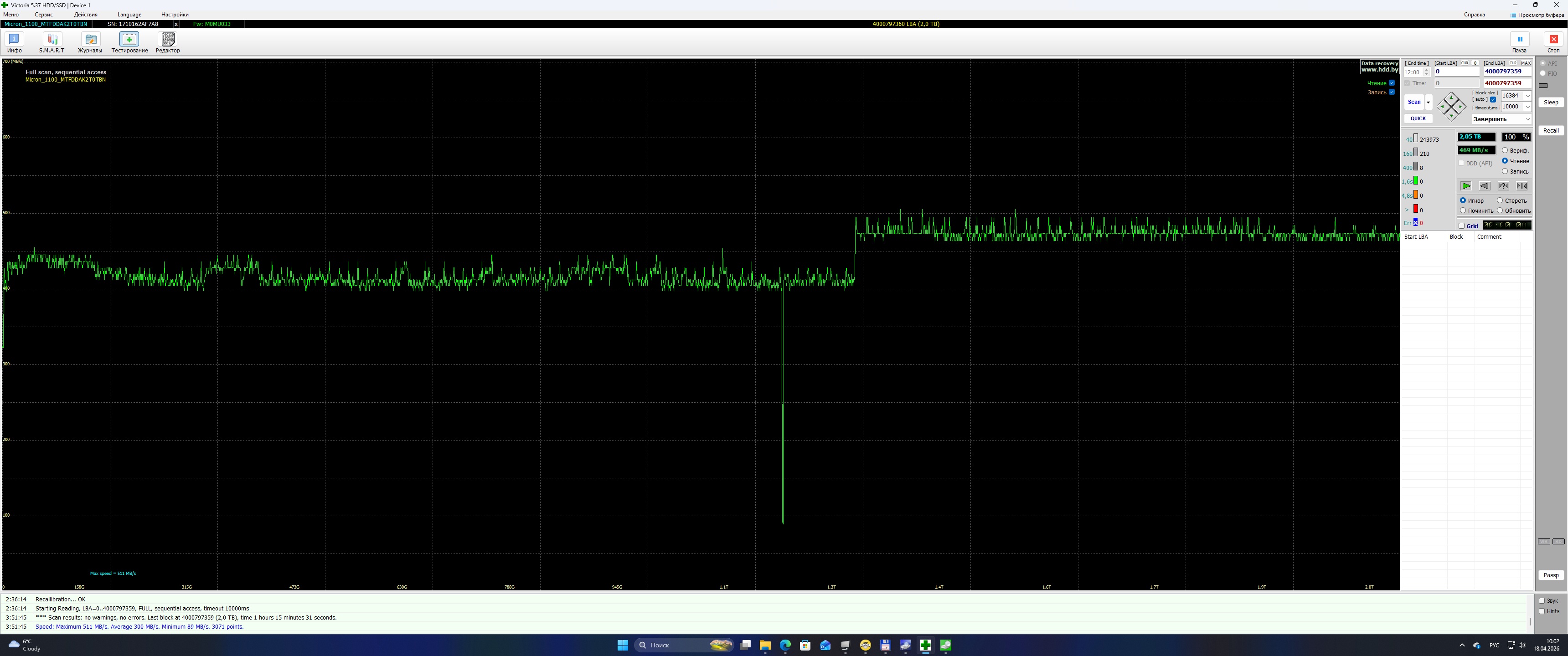Open the Инфо toolbar section
The width and height of the screenshot is (1568, 656).
click(14, 43)
